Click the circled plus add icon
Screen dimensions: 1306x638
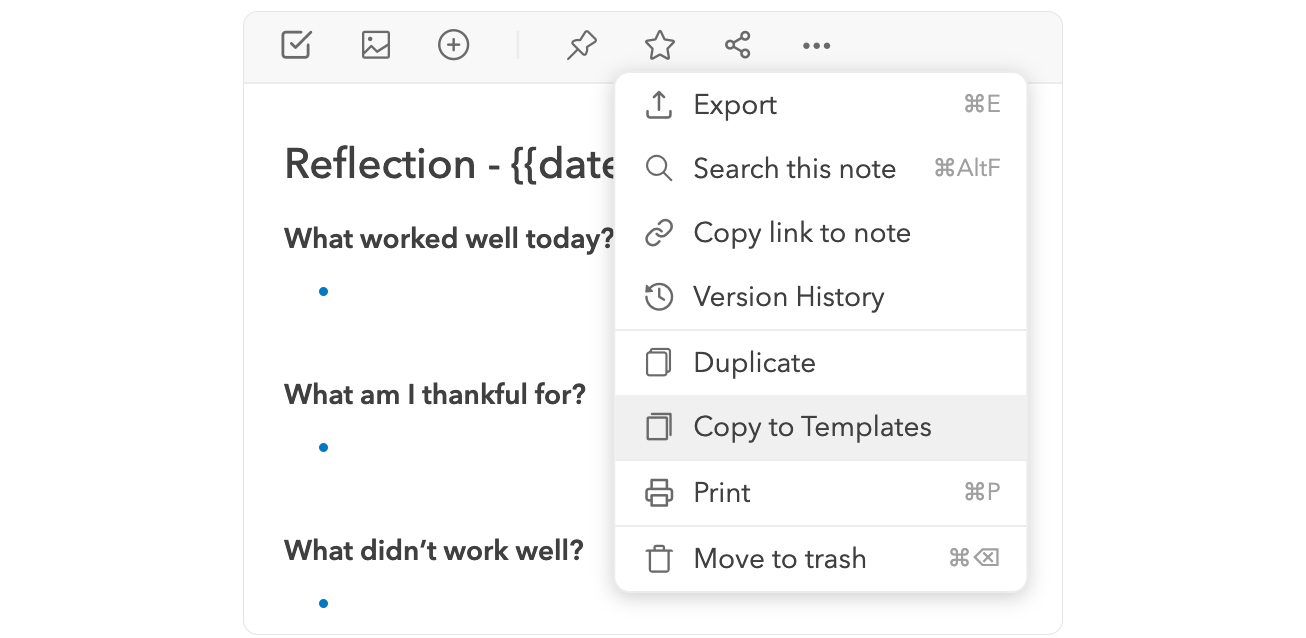click(454, 45)
